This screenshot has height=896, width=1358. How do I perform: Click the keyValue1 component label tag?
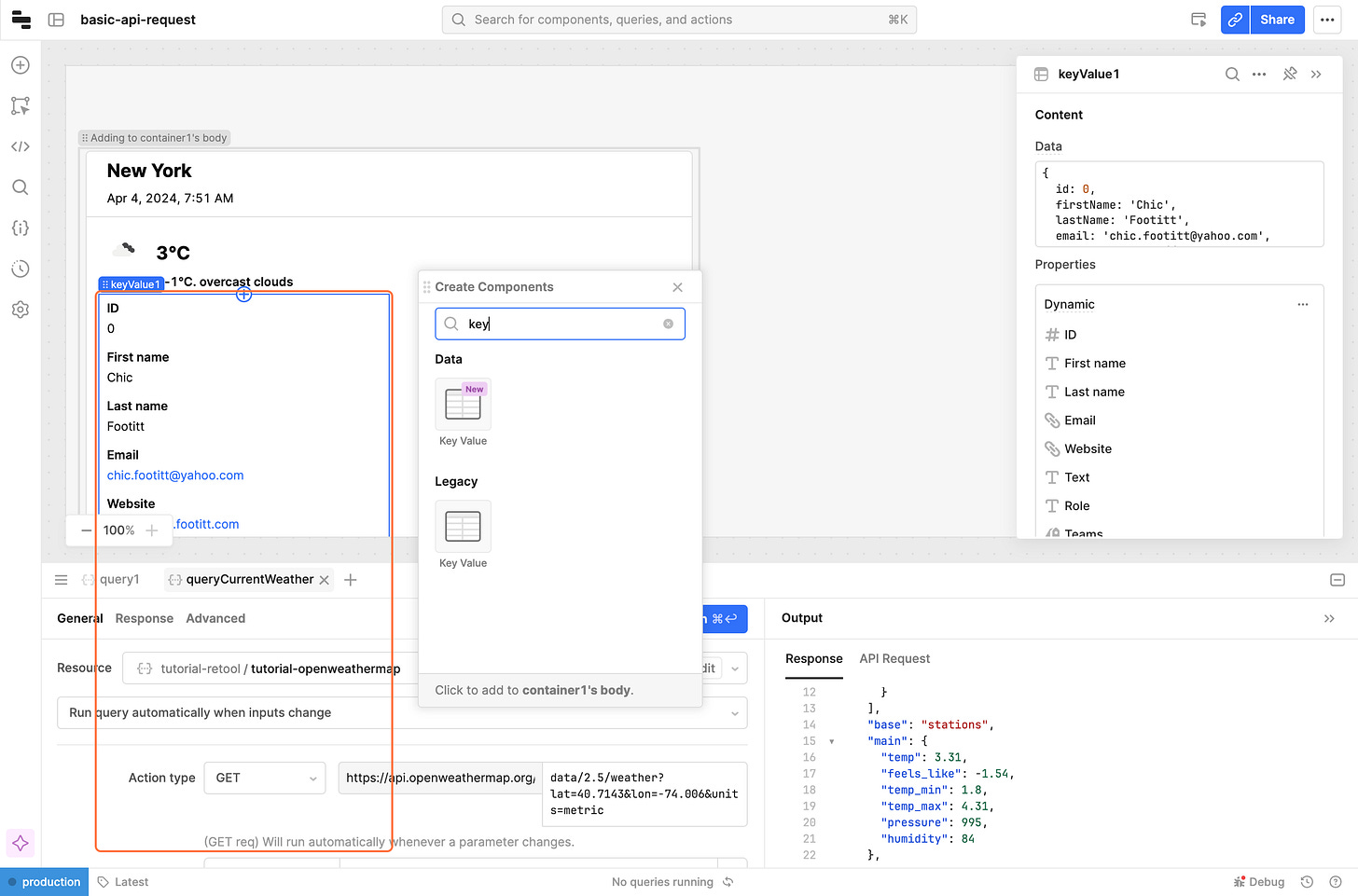point(132,284)
